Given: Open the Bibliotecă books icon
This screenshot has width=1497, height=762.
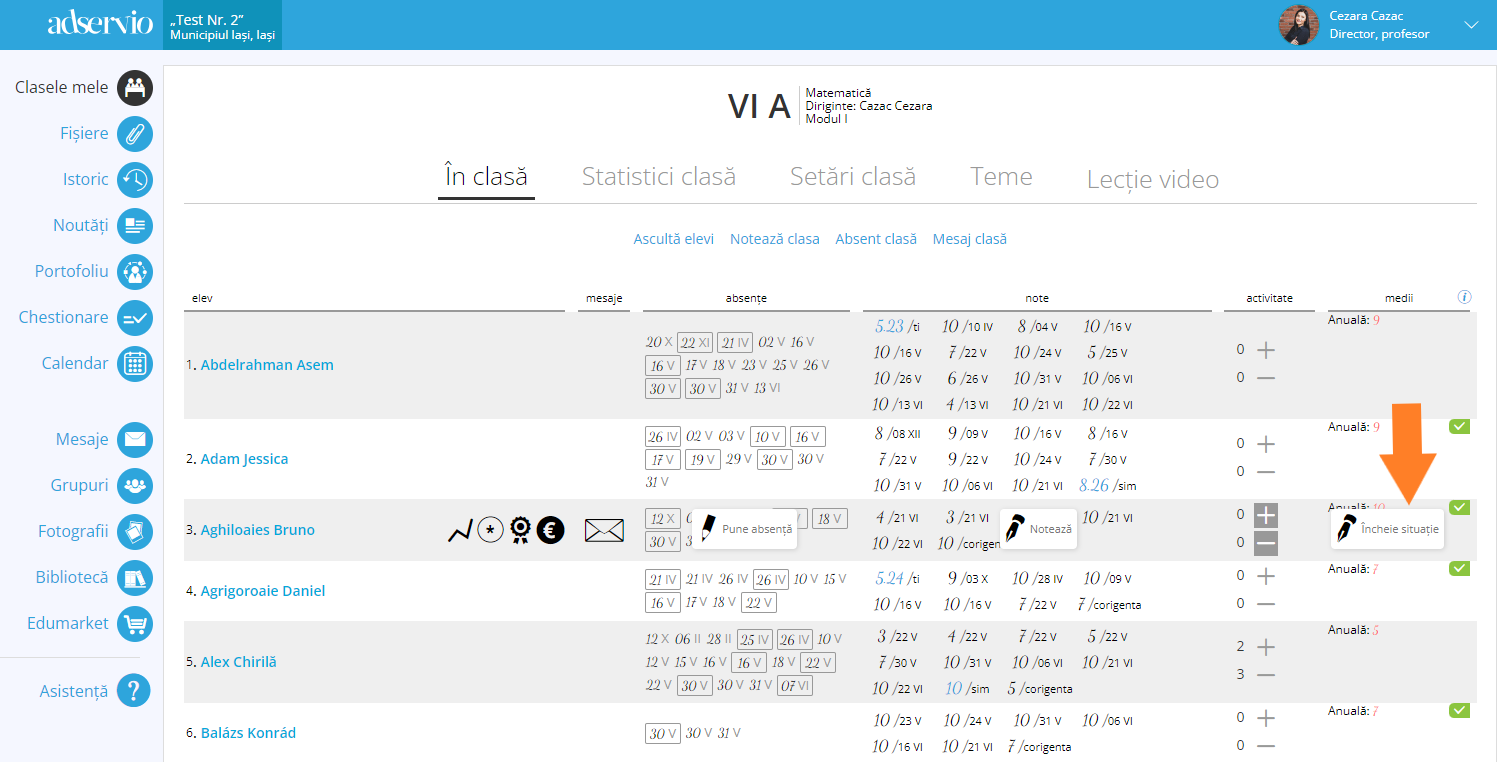Looking at the screenshot, I should tap(135, 578).
